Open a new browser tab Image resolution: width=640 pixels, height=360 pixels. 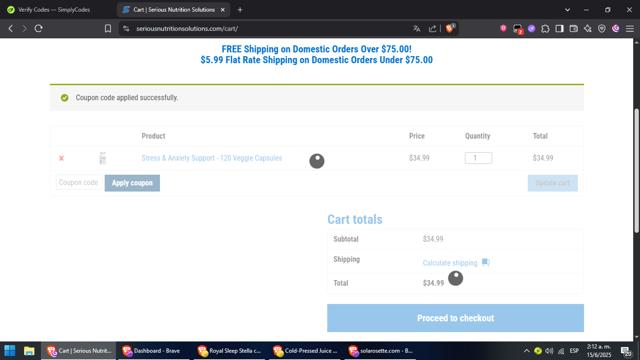point(240,10)
